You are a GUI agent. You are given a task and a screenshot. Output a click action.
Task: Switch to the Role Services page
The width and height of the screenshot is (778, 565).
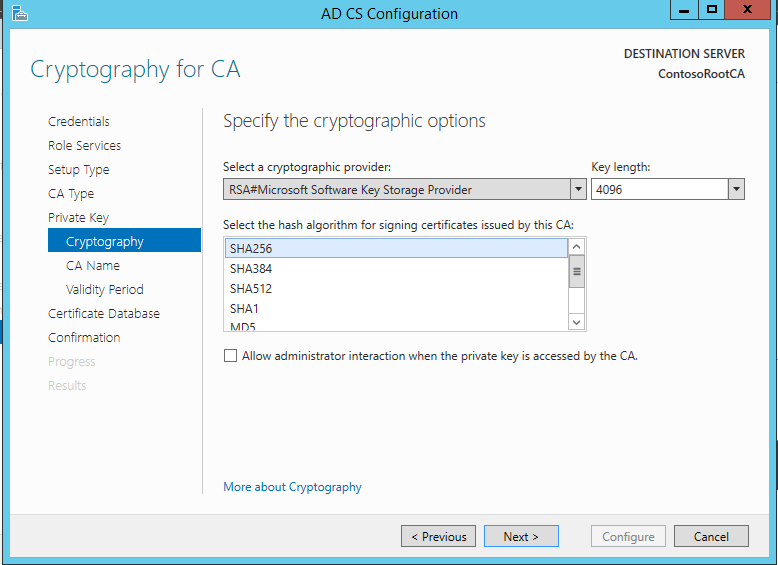(84, 145)
